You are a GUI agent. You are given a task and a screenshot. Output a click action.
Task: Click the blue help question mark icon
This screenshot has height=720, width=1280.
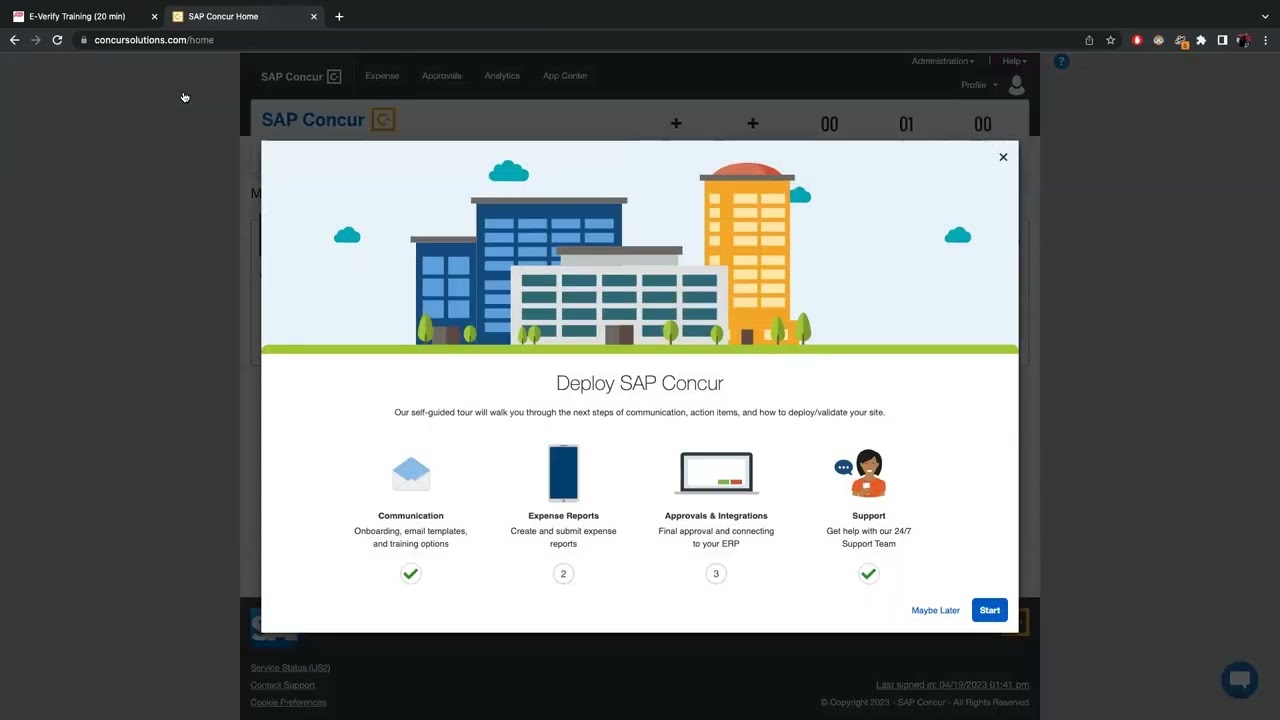(1061, 61)
